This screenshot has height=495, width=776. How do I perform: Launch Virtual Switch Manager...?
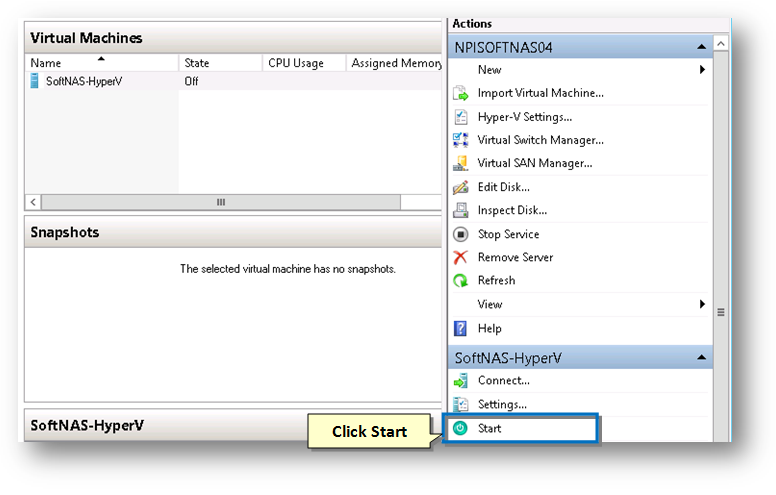(540, 140)
